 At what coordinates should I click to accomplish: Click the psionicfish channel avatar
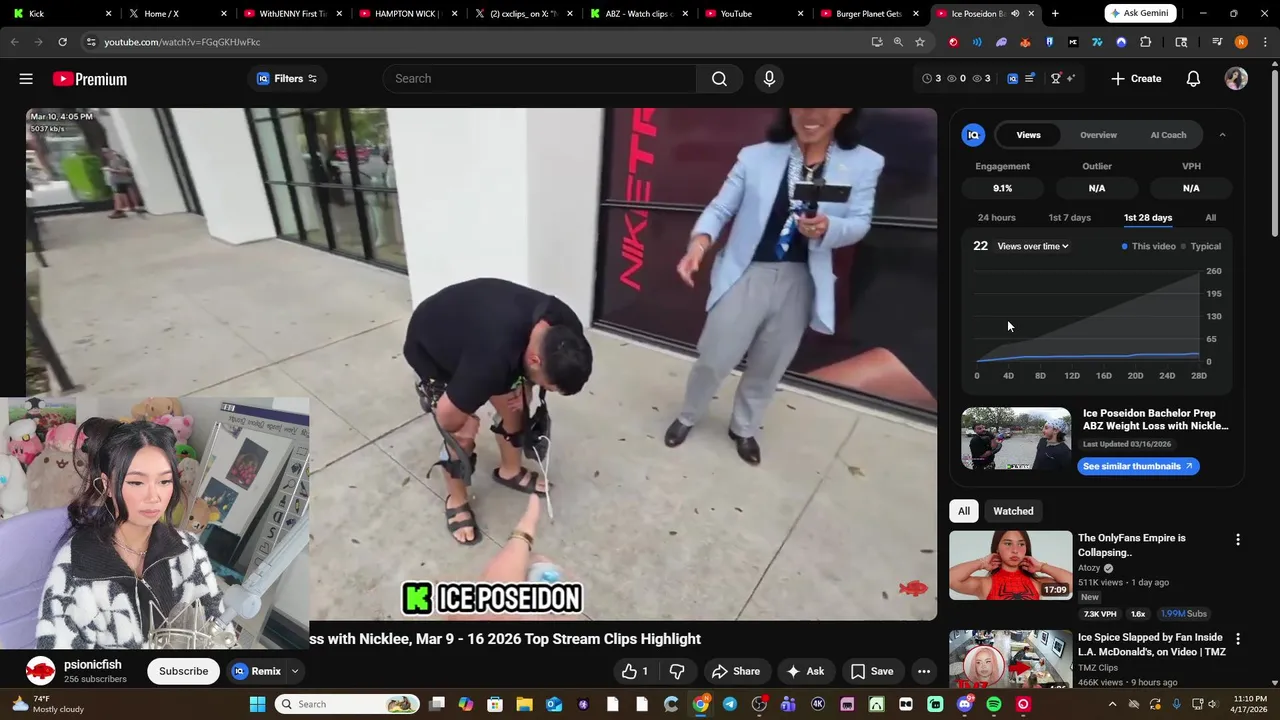[40, 670]
